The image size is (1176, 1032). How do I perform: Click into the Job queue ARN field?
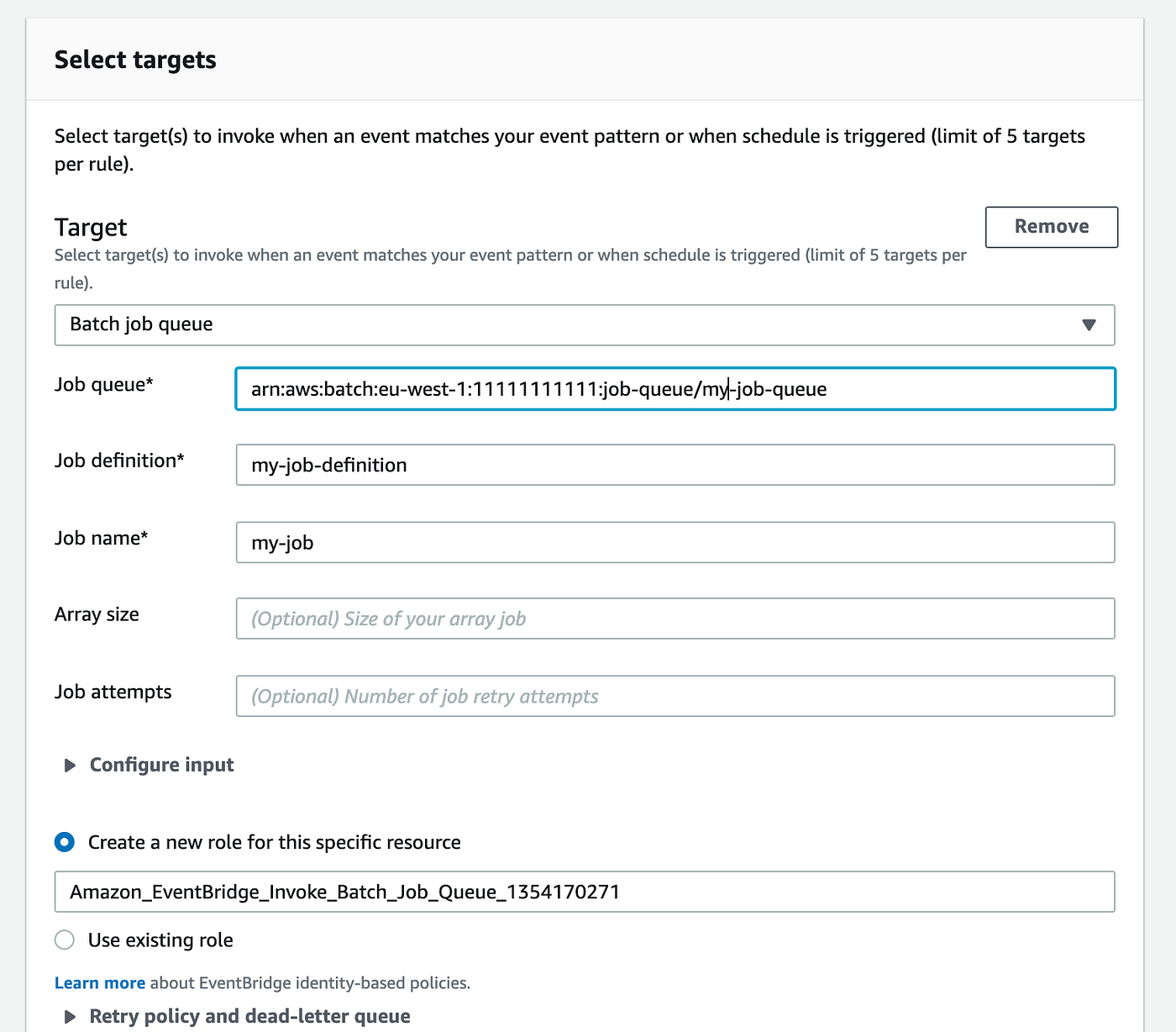tap(675, 389)
